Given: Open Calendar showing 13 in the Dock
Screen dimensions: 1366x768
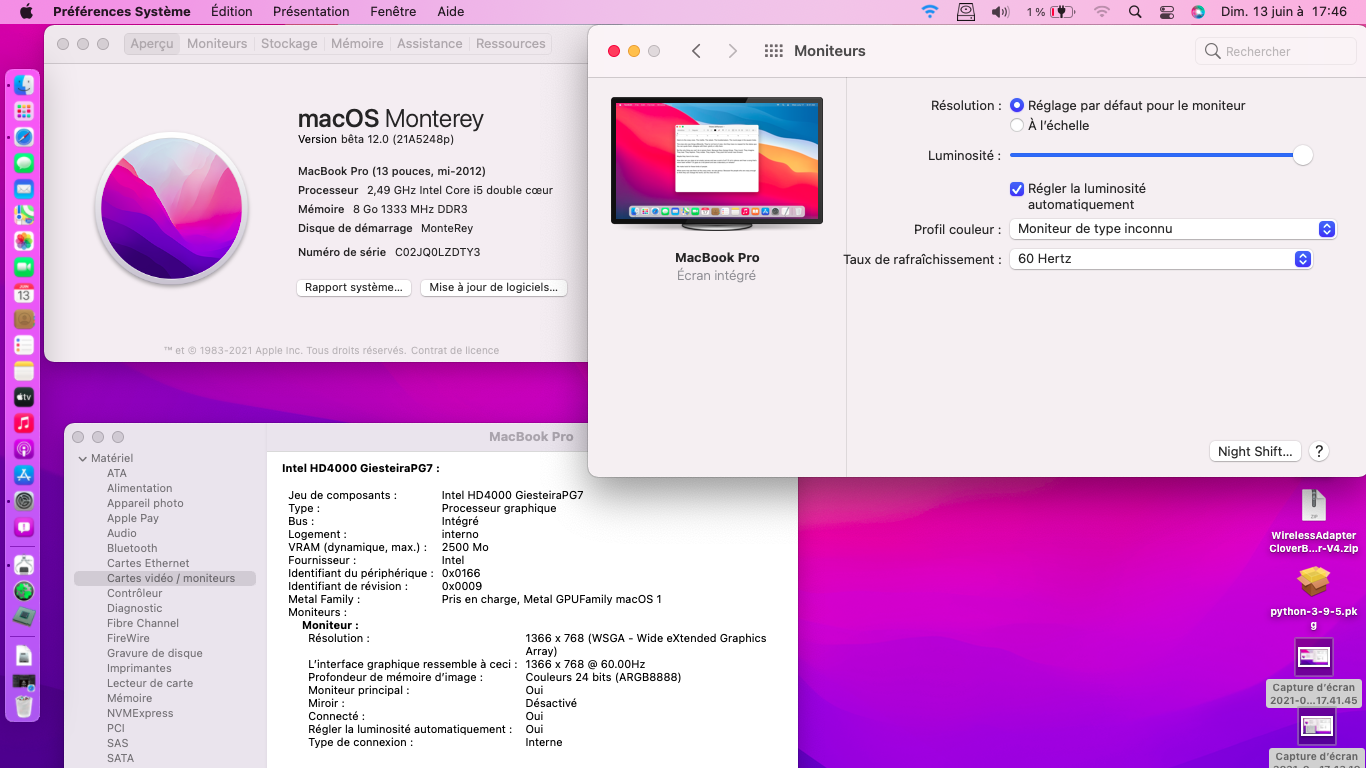Looking at the screenshot, I should [24, 293].
